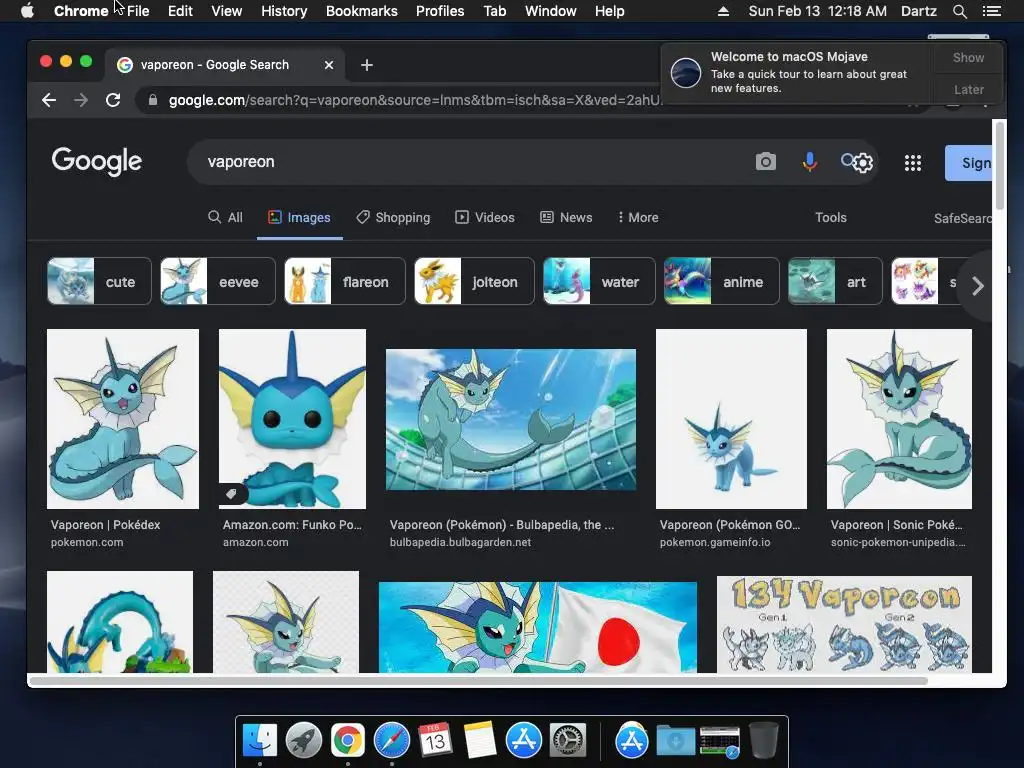1024x768 pixels.
Task: Start voice search with the microphone icon
Action: click(x=809, y=161)
